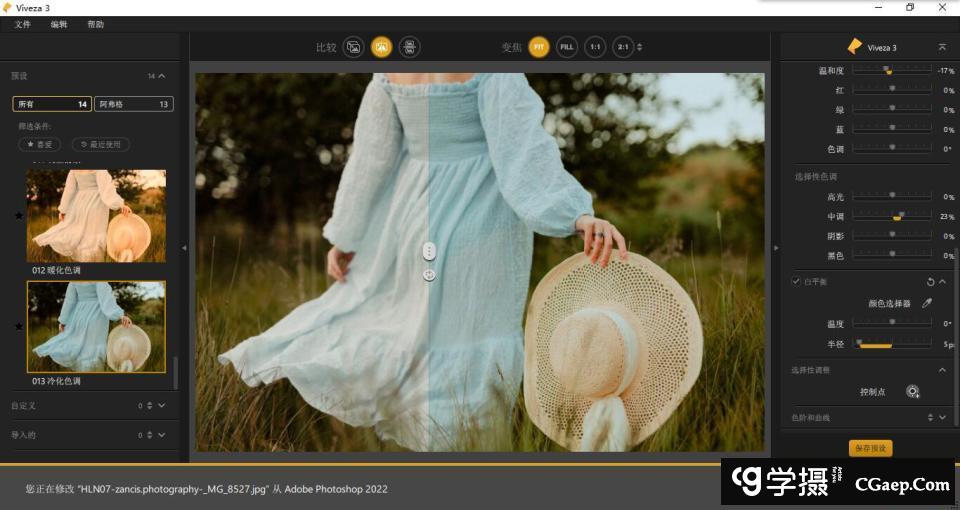Viewport: 960px width, 510px height.
Task: Set zoom to FILL
Action: [x=567, y=47]
